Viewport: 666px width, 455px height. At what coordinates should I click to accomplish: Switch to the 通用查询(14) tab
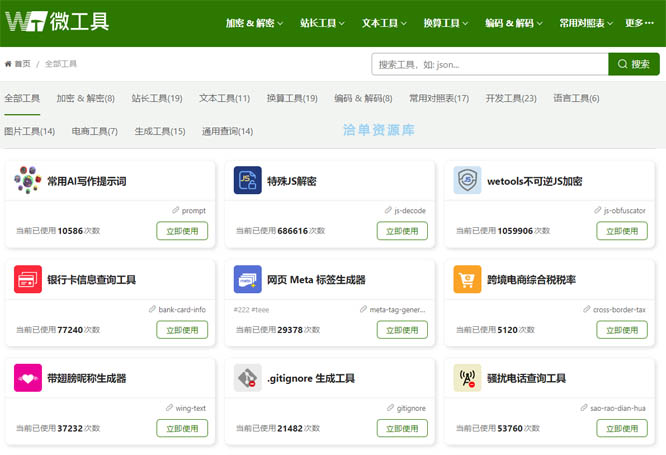point(227,131)
